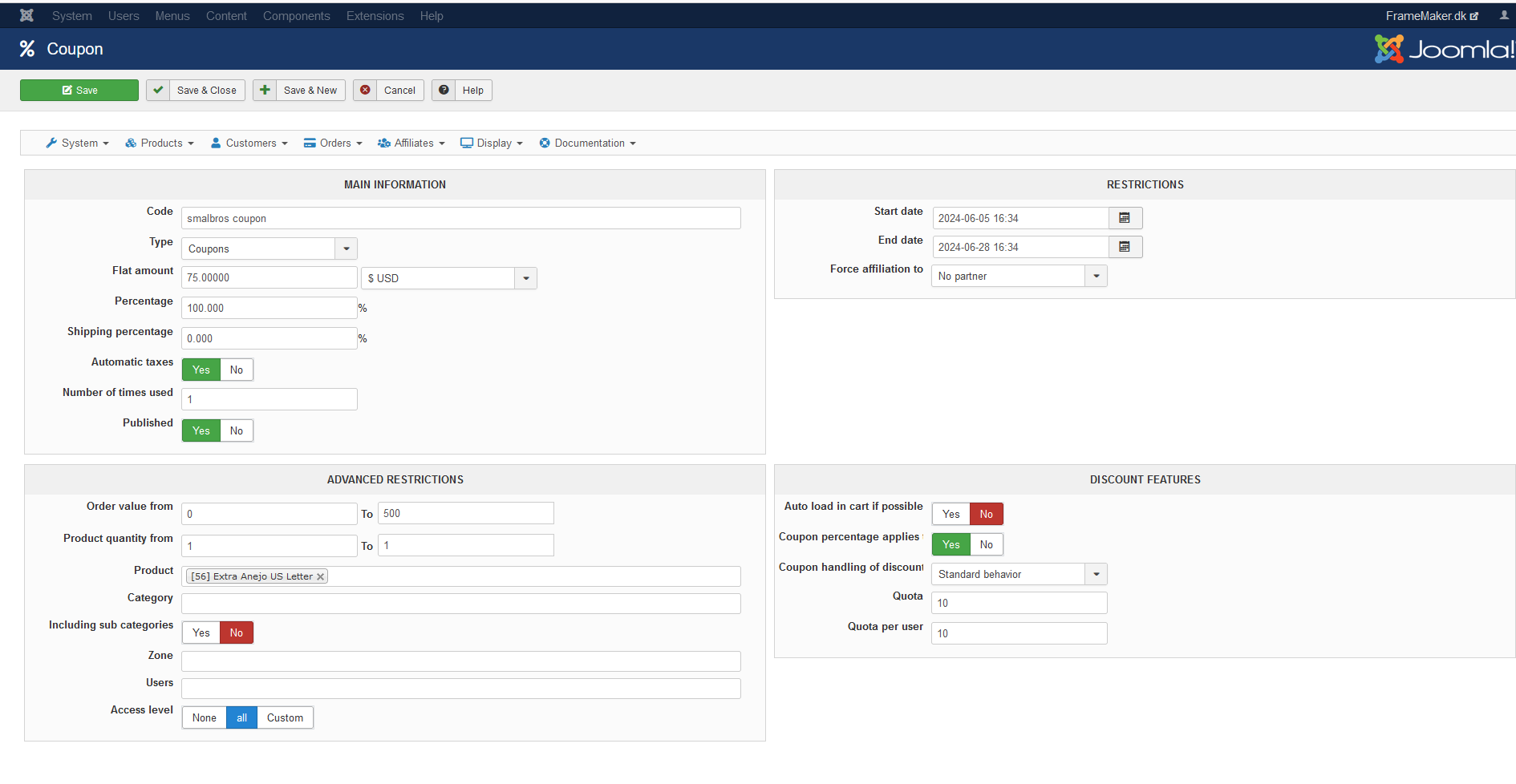This screenshot has height=784, width=1516.
Task: Expand the Products submenu
Action: 160,143
